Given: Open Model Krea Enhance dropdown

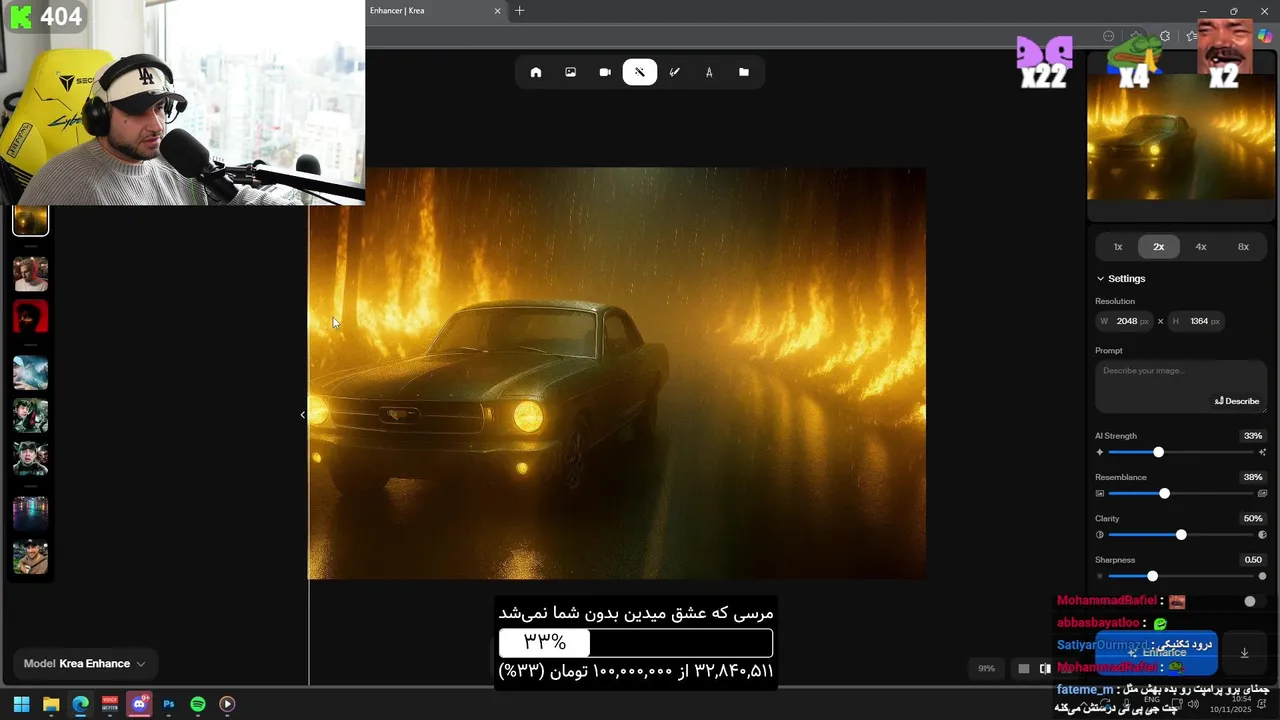Looking at the screenshot, I should [x=85, y=664].
